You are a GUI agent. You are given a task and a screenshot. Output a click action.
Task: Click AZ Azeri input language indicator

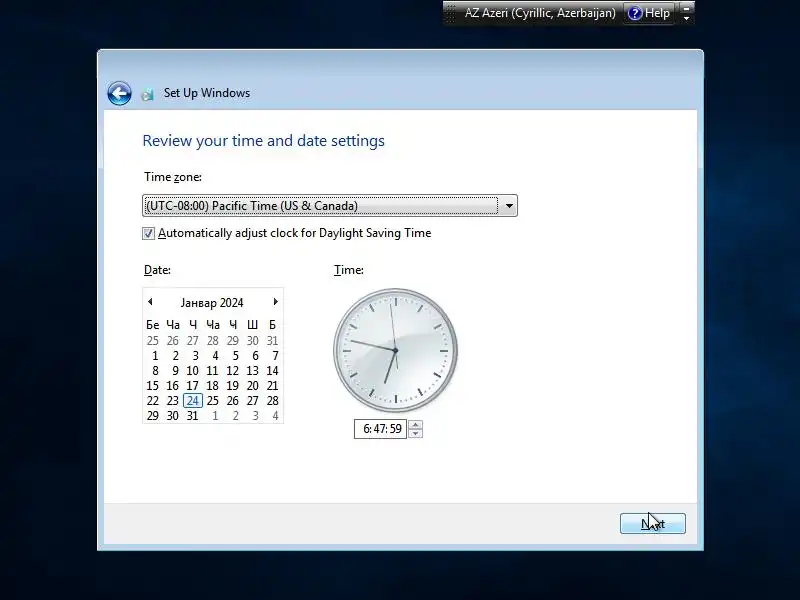coord(540,13)
